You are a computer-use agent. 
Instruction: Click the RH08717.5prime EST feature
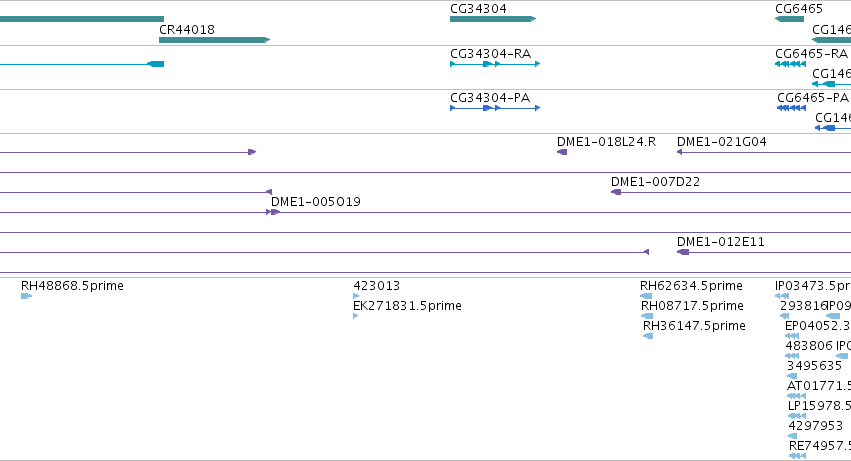pyautogui.click(x=647, y=316)
